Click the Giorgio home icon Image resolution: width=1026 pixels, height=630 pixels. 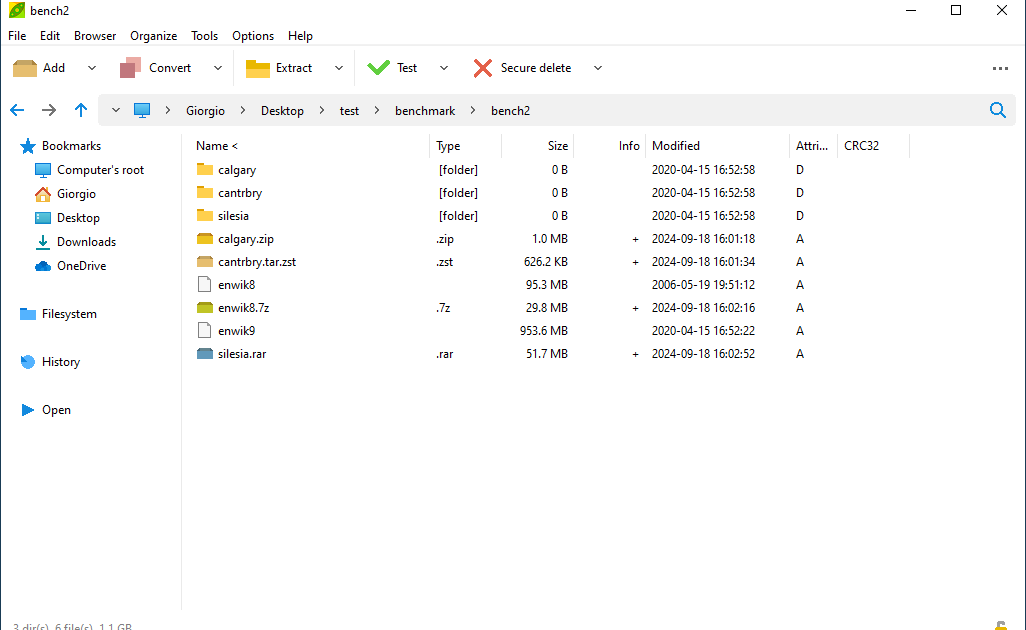point(43,194)
